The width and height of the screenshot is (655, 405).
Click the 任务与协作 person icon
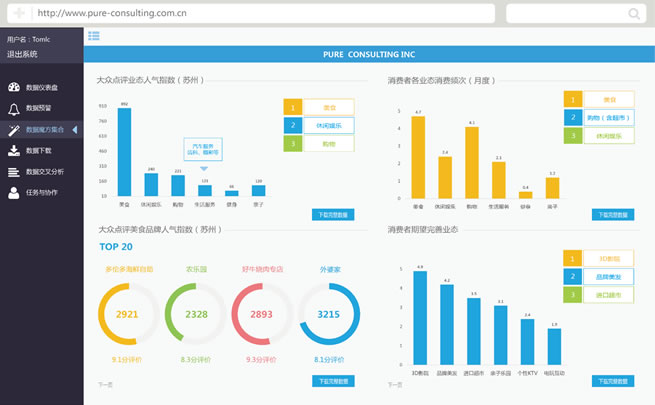coord(14,193)
